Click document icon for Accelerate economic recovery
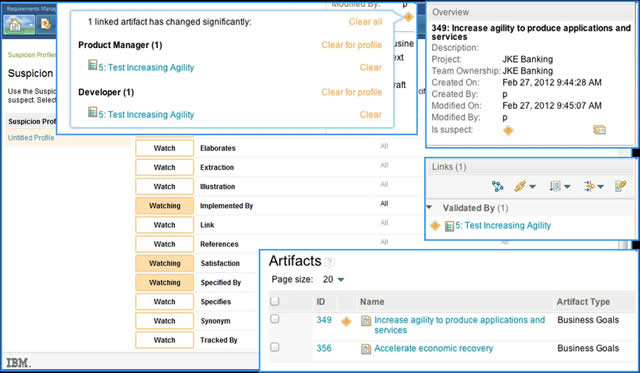 (x=366, y=349)
